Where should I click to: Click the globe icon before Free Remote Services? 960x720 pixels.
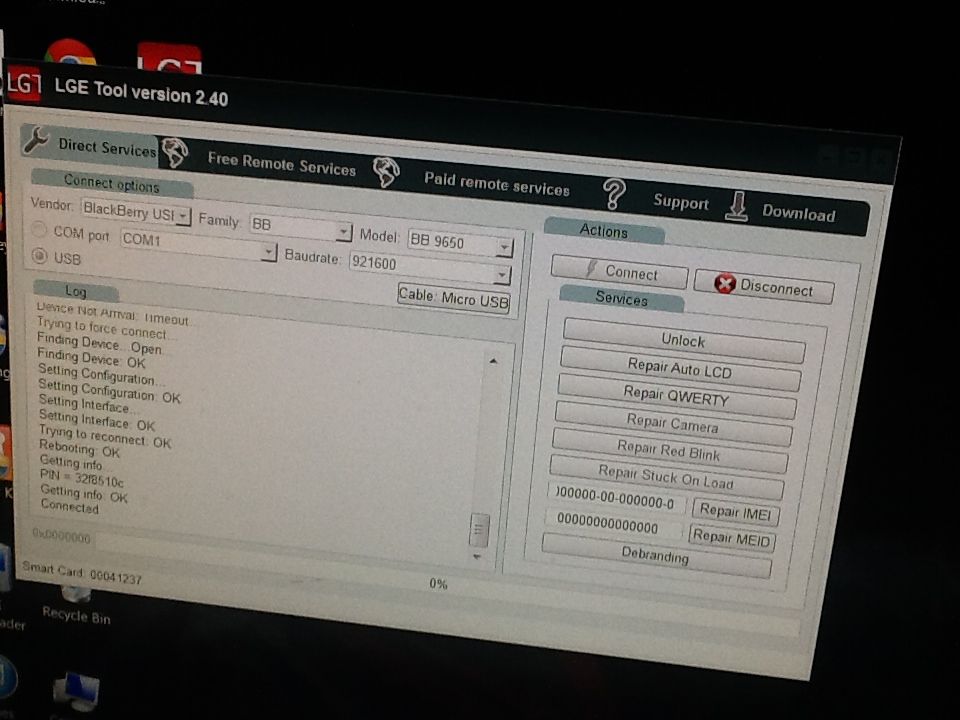(174, 153)
